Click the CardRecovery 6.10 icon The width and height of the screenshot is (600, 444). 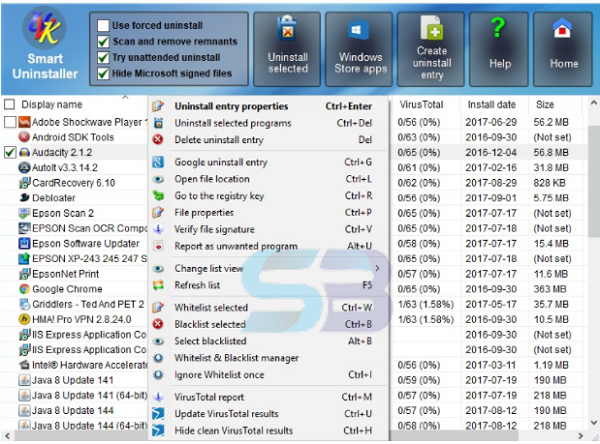[24, 183]
